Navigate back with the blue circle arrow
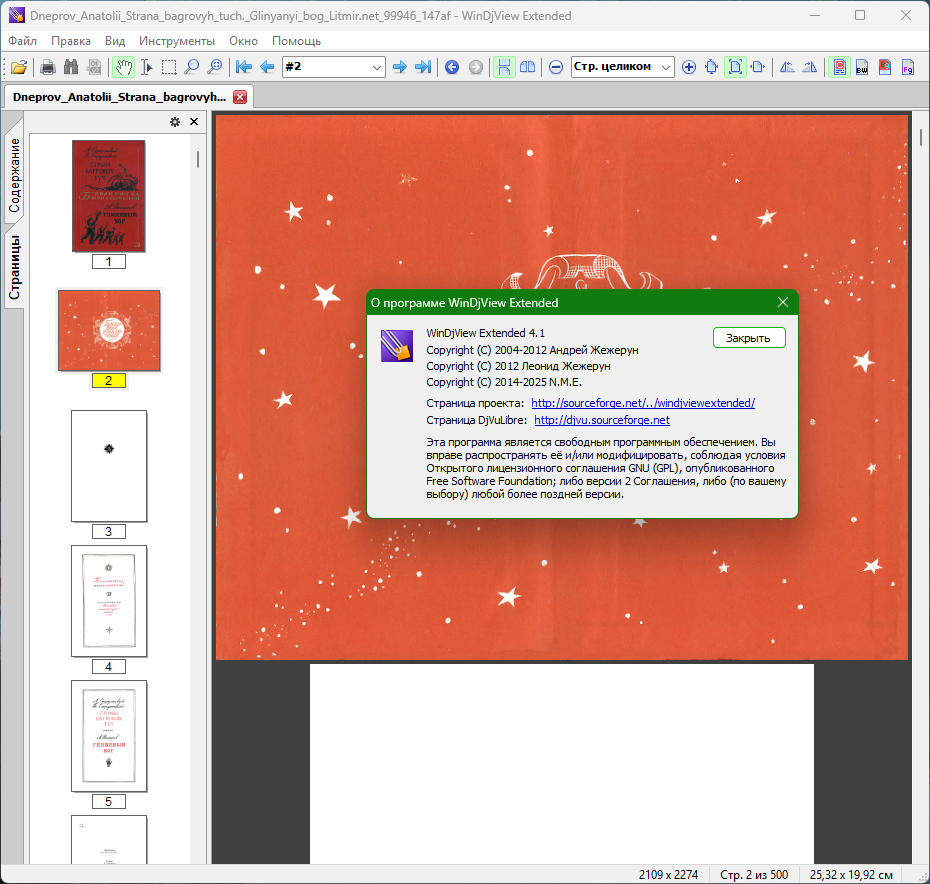The width and height of the screenshot is (930, 884). click(x=452, y=67)
